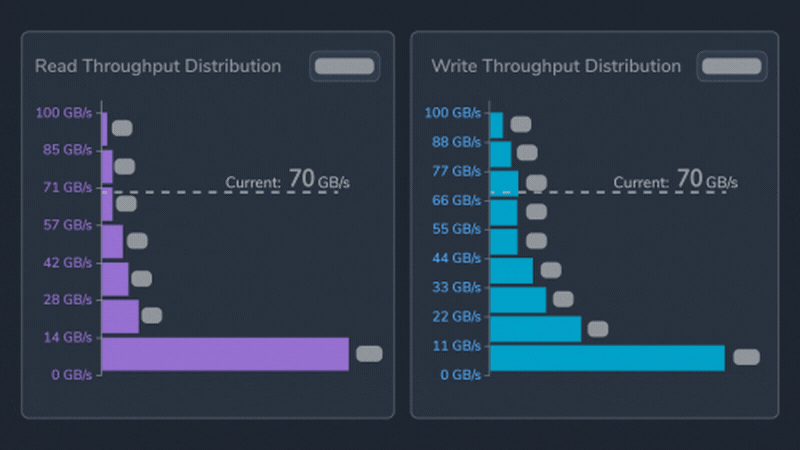Click the topmost purple bar near 100 GB/s
The image size is (800, 450).
[104, 128]
